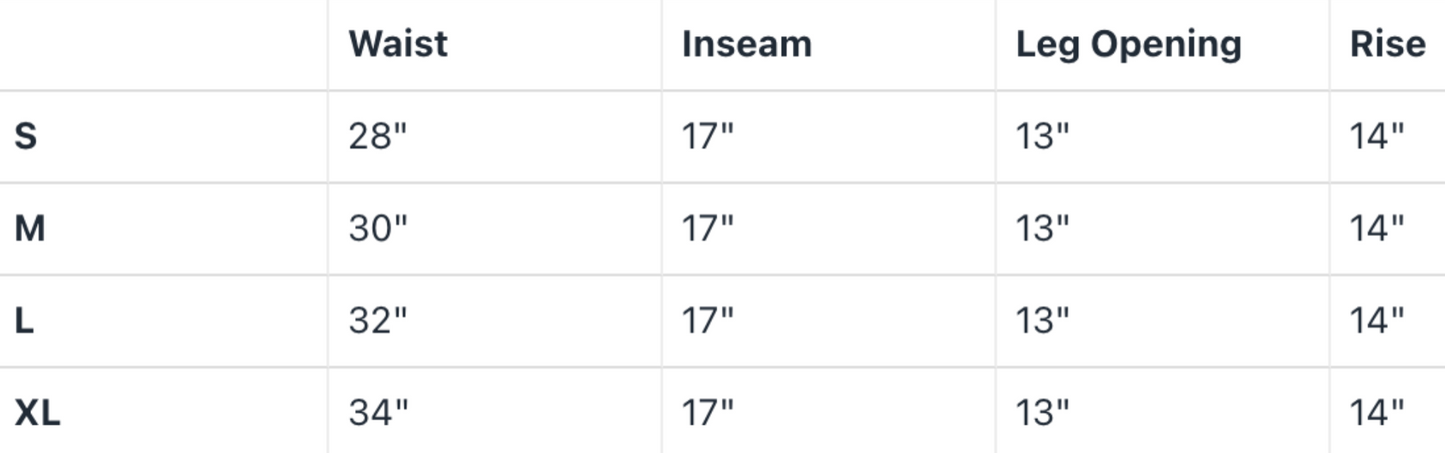Screen dimensions: 1445x453
Task: Click the L size row label
Action: click(24, 321)
